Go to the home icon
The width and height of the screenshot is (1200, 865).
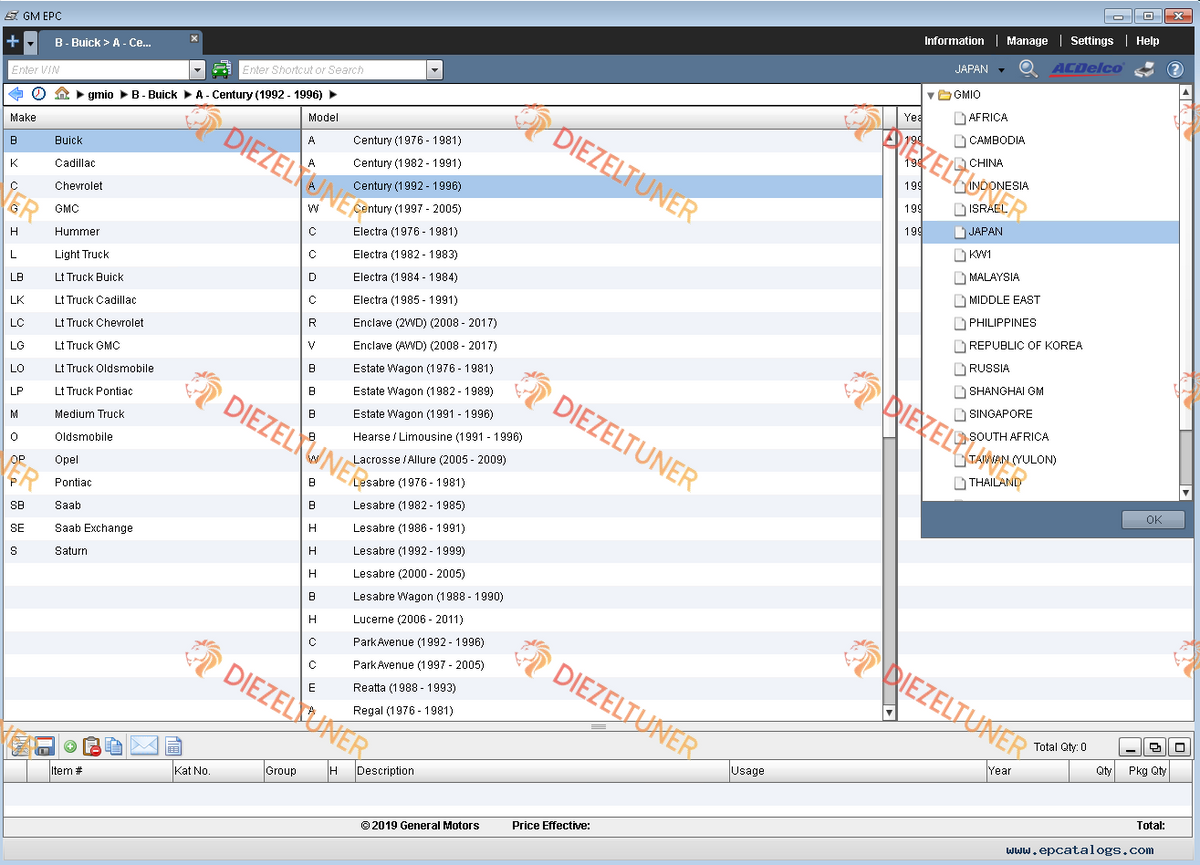click(62, 94)
